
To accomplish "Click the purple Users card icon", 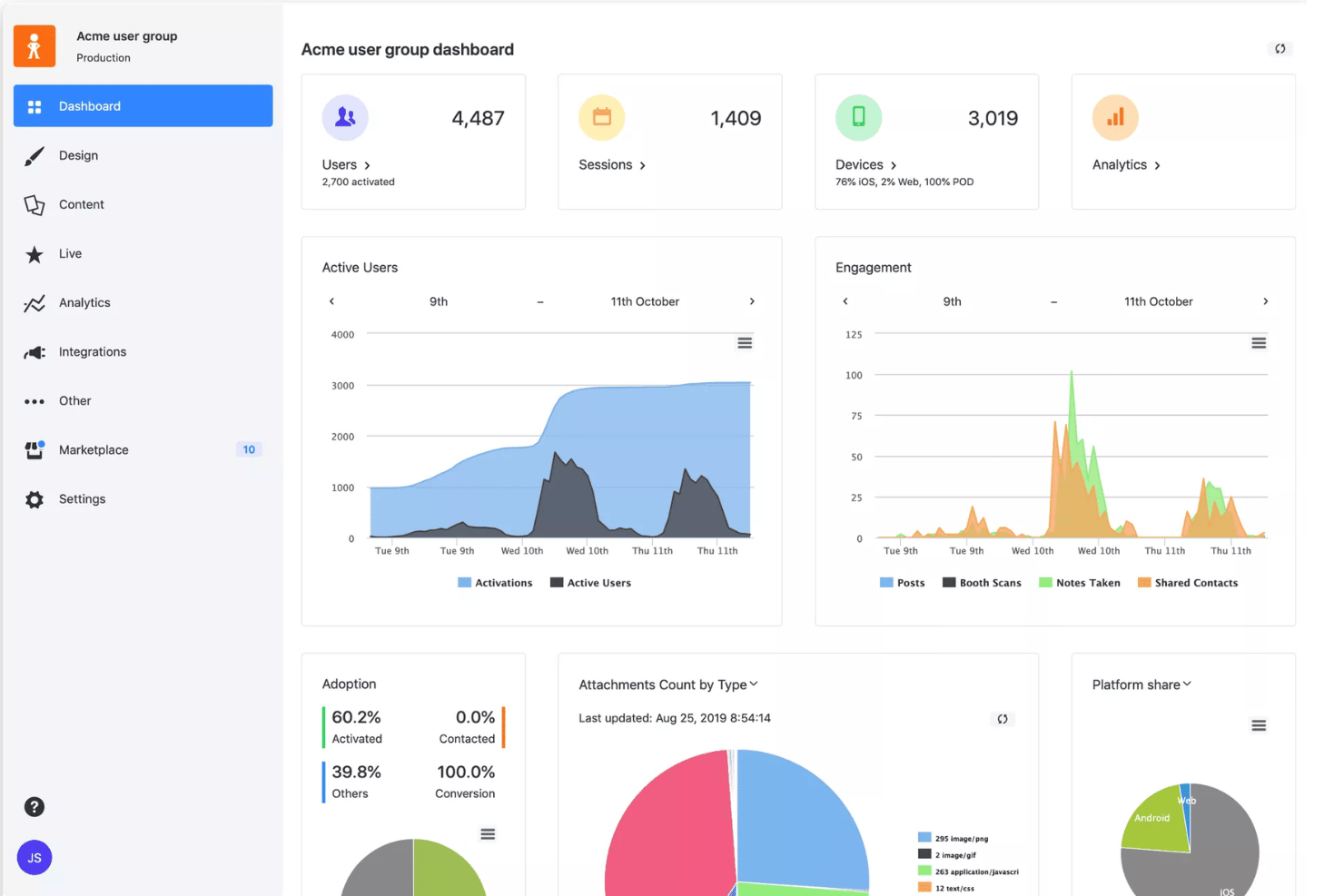I will [x=345, y=117].
